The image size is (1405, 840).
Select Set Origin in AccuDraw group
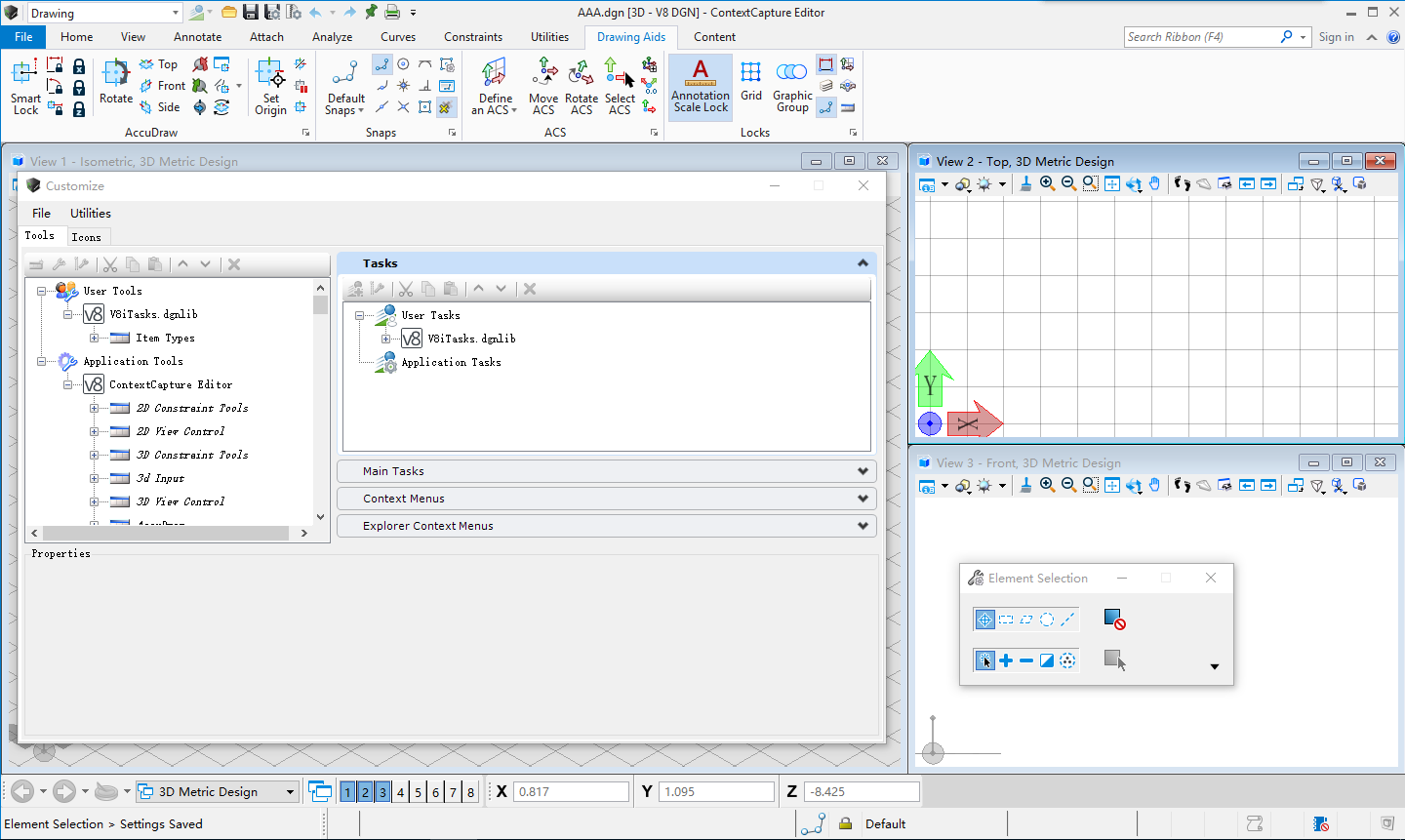(270, 87)
